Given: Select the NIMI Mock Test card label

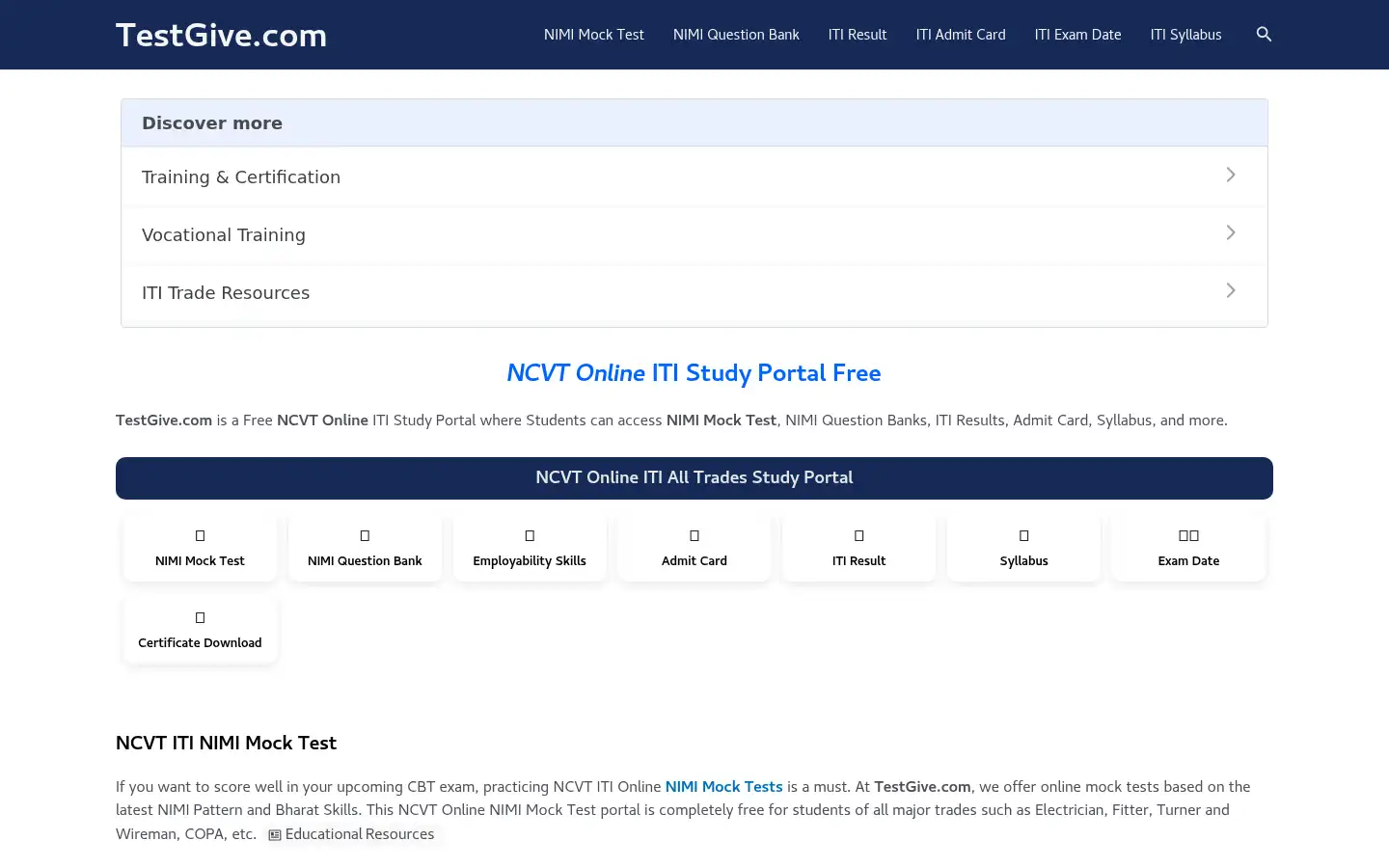Looking at the screenshot, I should 200,561.
